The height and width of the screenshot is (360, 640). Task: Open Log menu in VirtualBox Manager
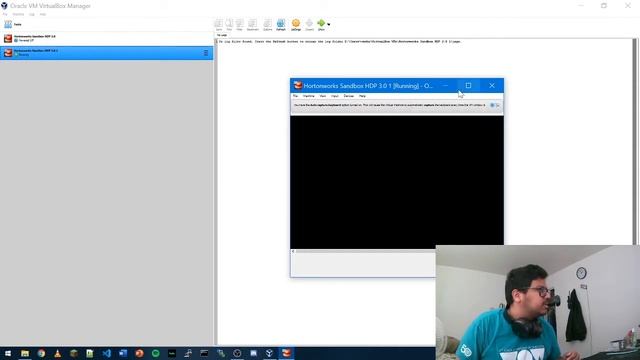32,14
